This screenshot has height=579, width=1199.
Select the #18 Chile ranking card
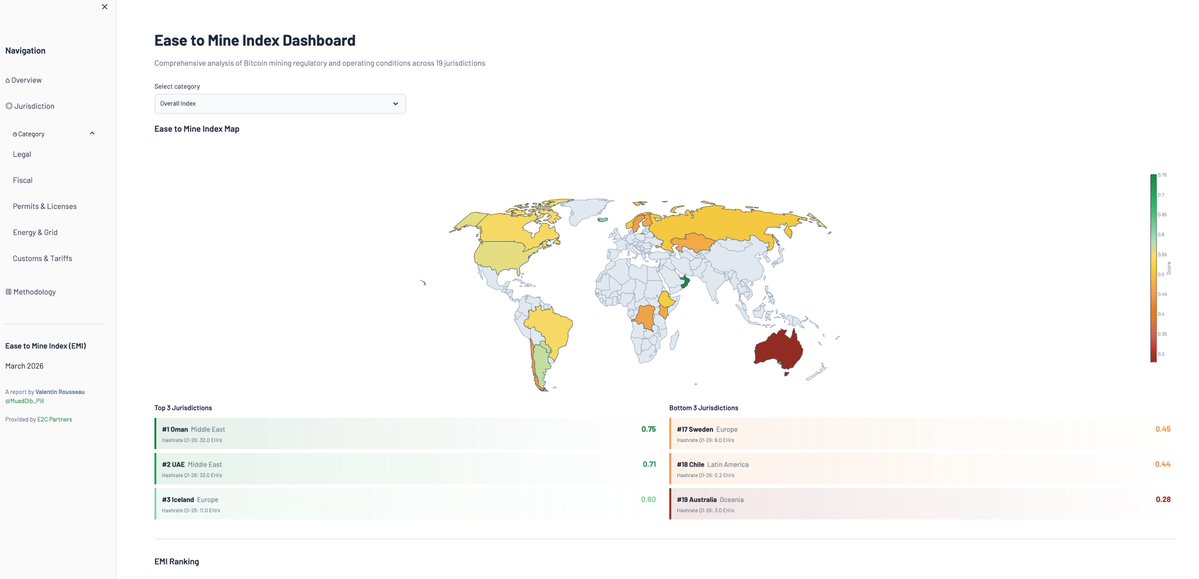(923, 469)
